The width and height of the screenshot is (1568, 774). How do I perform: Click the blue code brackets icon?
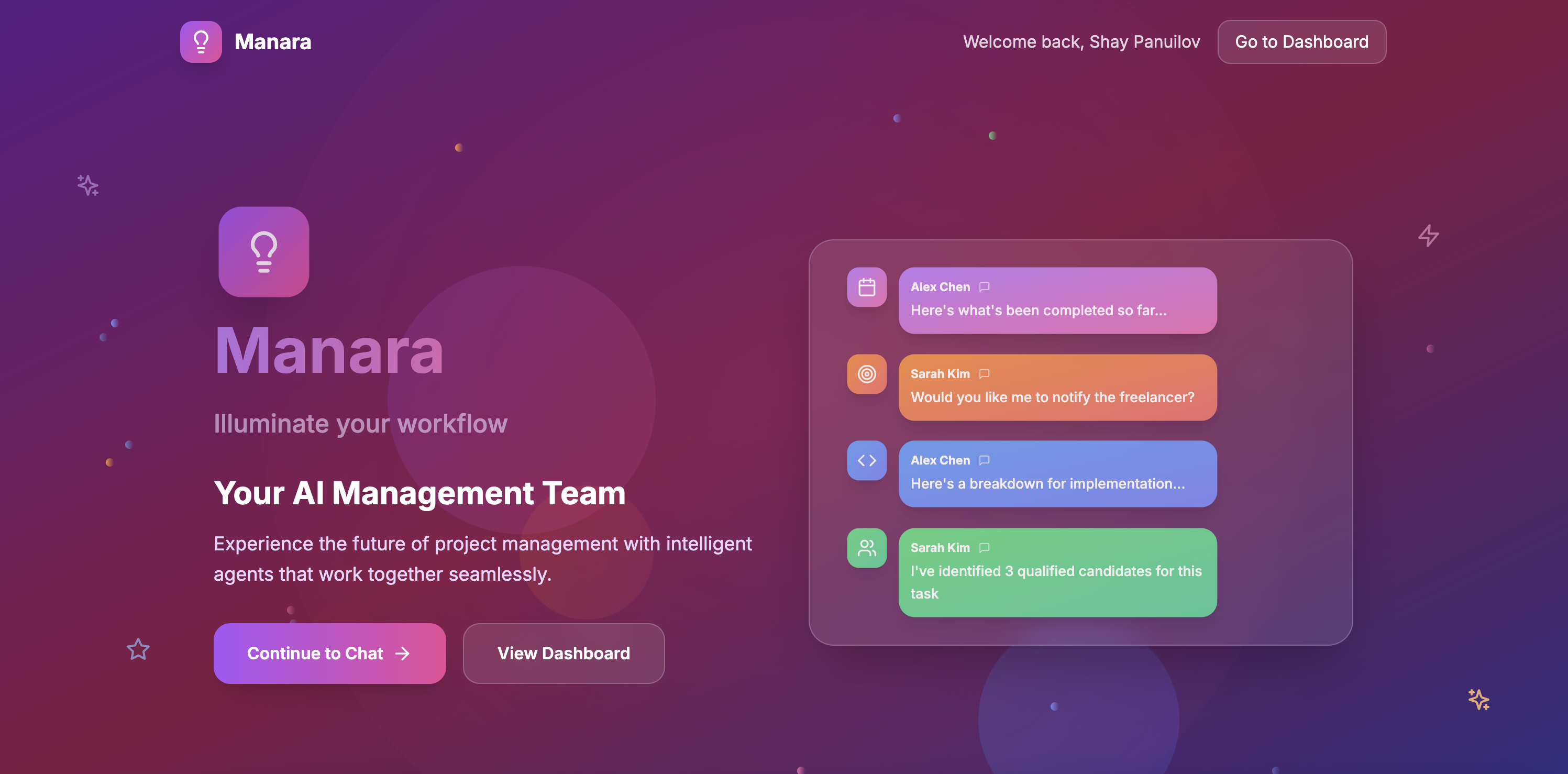(866, 461)
